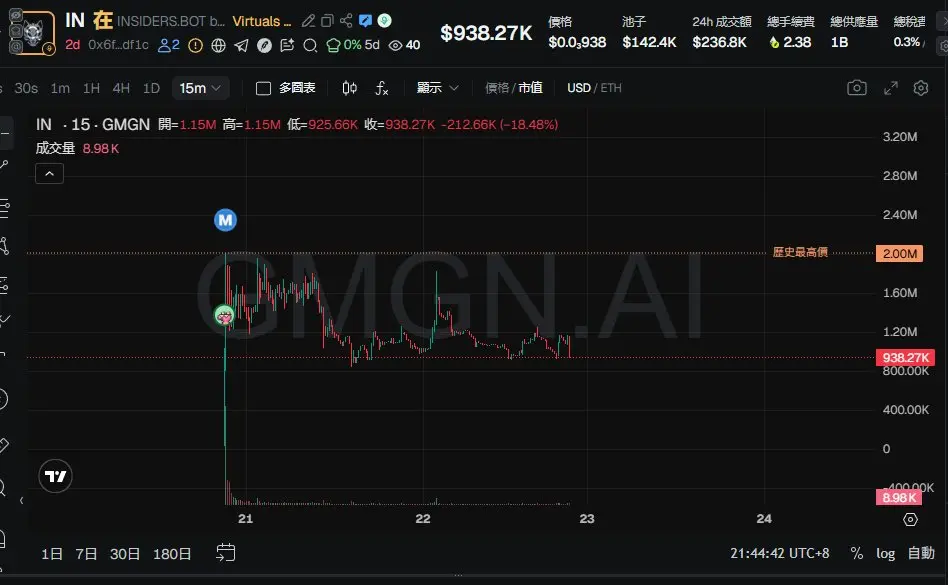Toggle 自動 auto scale
Screen dimensions: 948x585
click(921, 553)
